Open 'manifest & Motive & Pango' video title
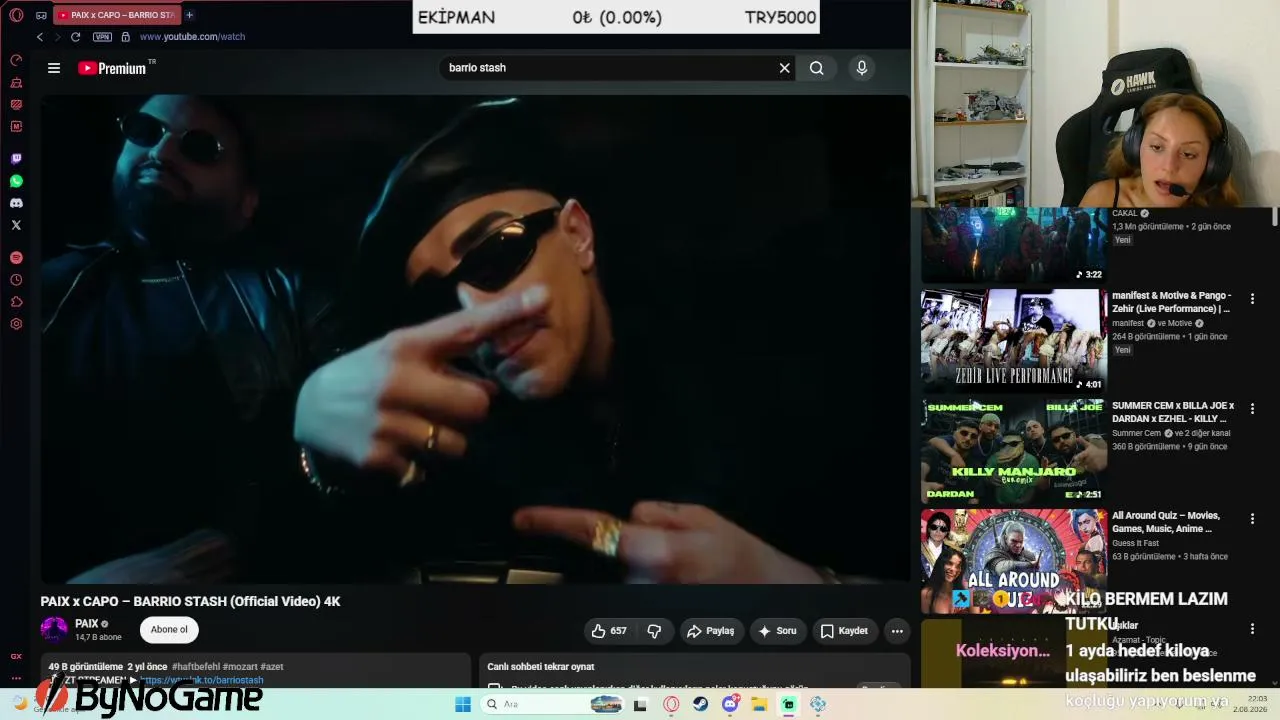Screen dimensions: 1280x720 (1172, 302)
